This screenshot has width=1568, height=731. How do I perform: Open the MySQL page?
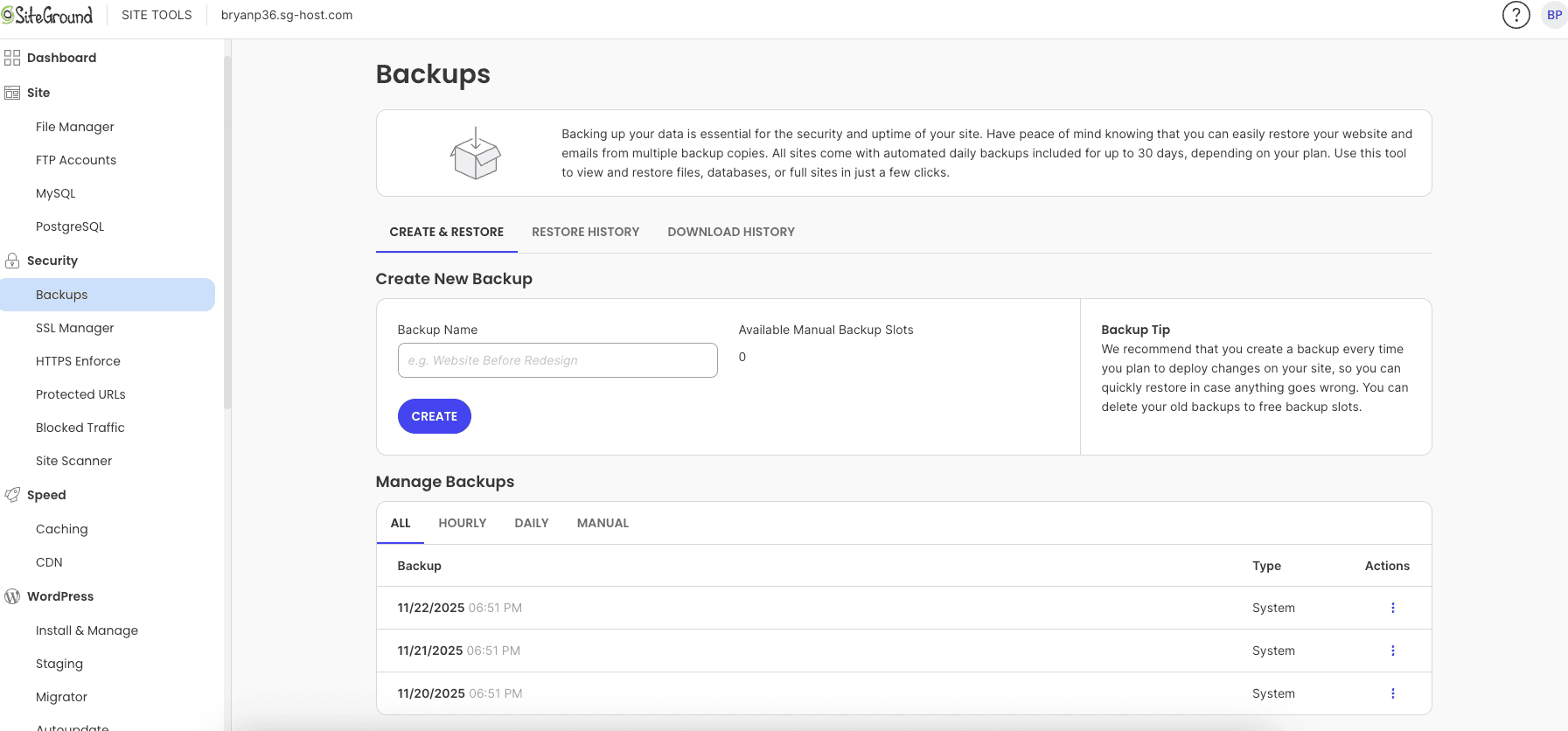56,193
